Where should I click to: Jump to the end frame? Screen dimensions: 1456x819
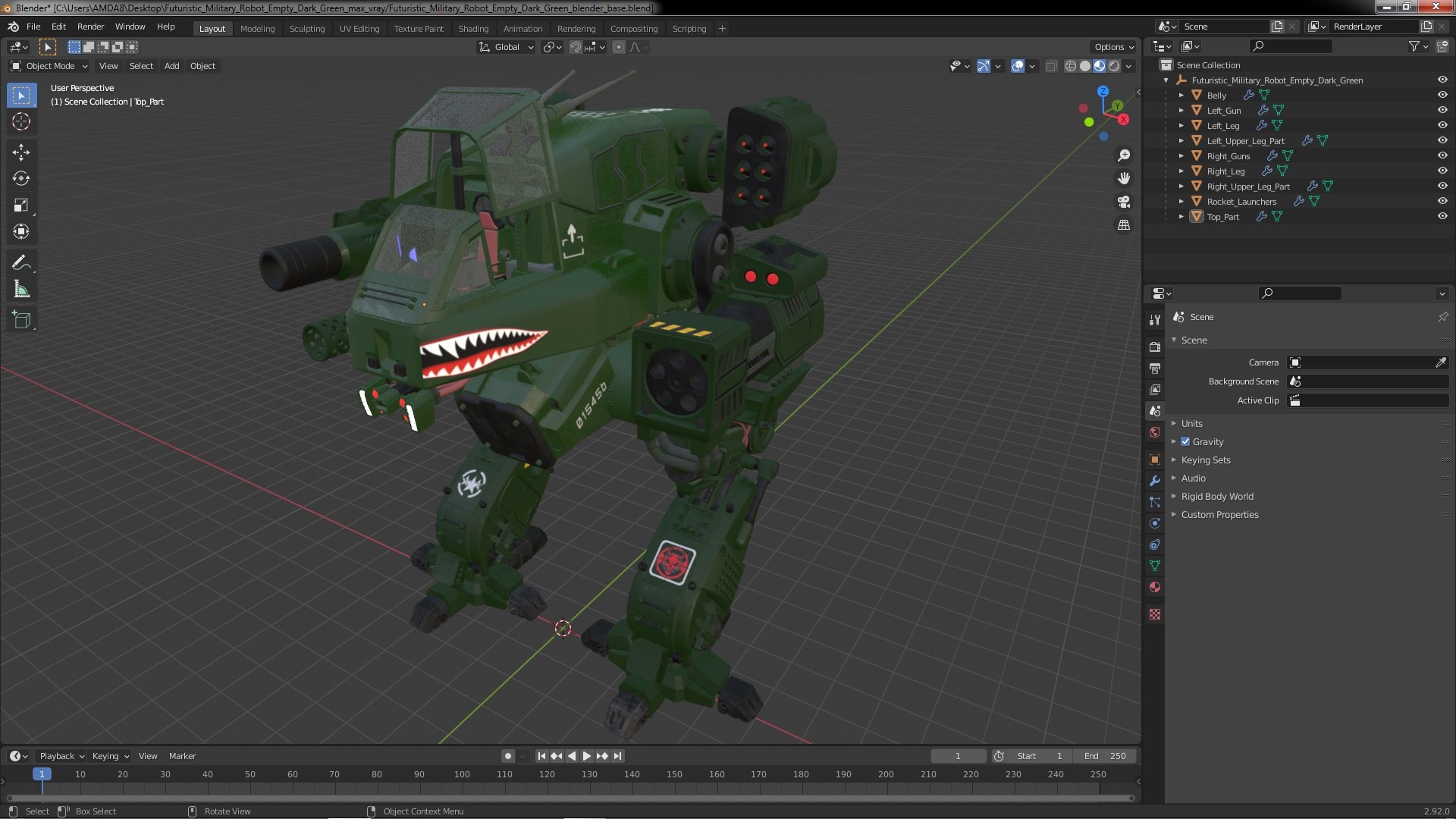point(617,756)
